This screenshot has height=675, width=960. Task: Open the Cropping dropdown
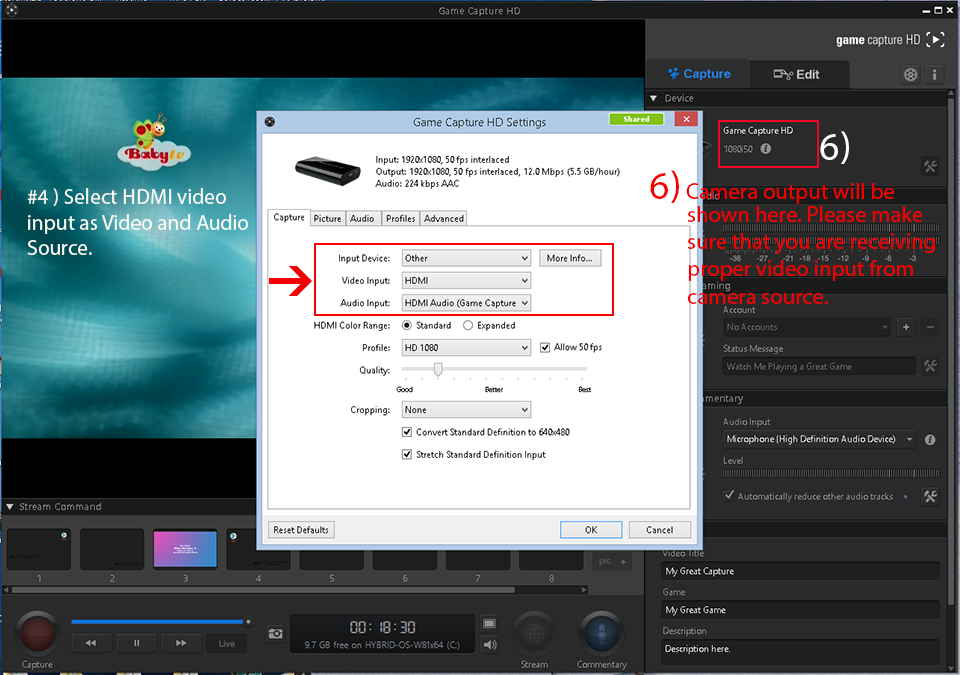point(466,409)
